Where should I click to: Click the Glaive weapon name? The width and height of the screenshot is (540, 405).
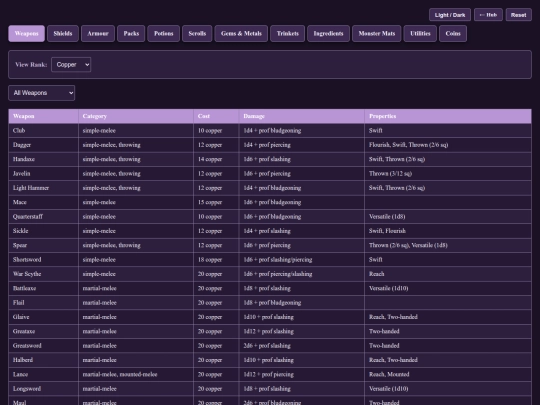click(x=21, y=317)
